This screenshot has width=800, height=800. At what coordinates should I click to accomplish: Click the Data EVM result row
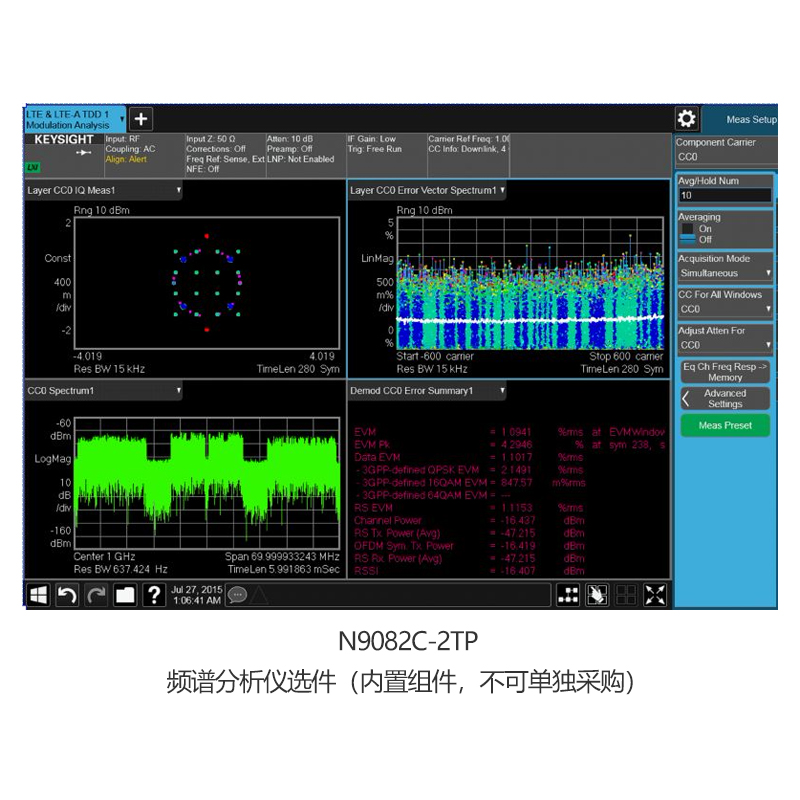(469, 457)
